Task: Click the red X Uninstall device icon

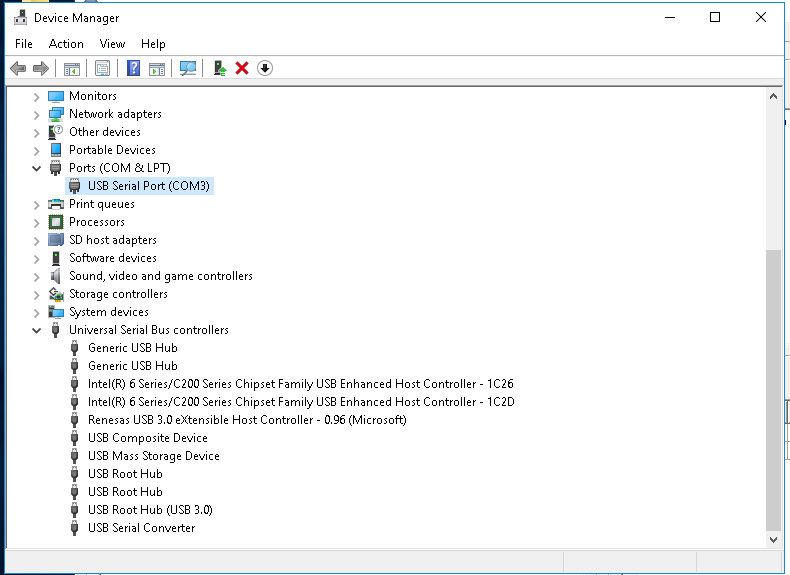Action: (x=242, y=68)
